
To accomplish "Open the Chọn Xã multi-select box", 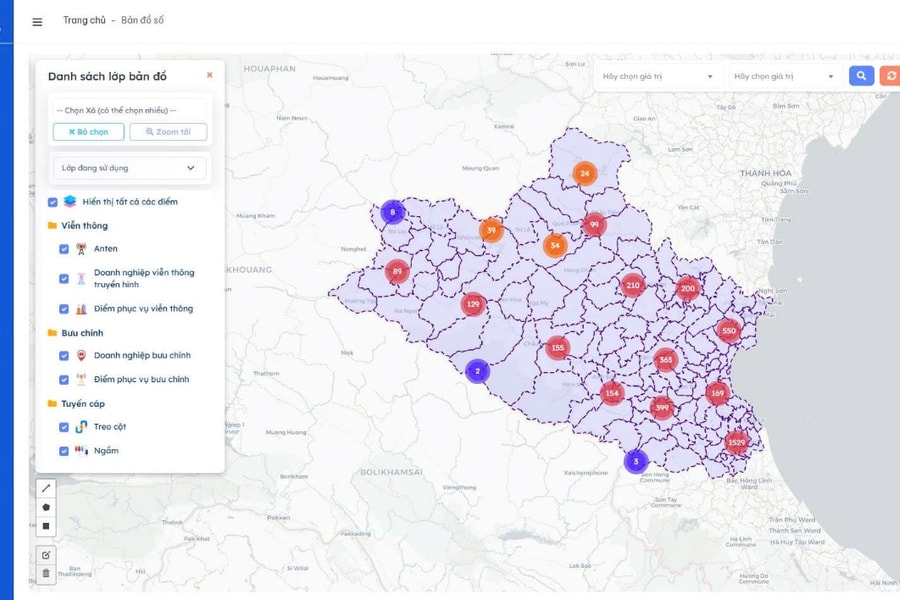I will (130, 110).
